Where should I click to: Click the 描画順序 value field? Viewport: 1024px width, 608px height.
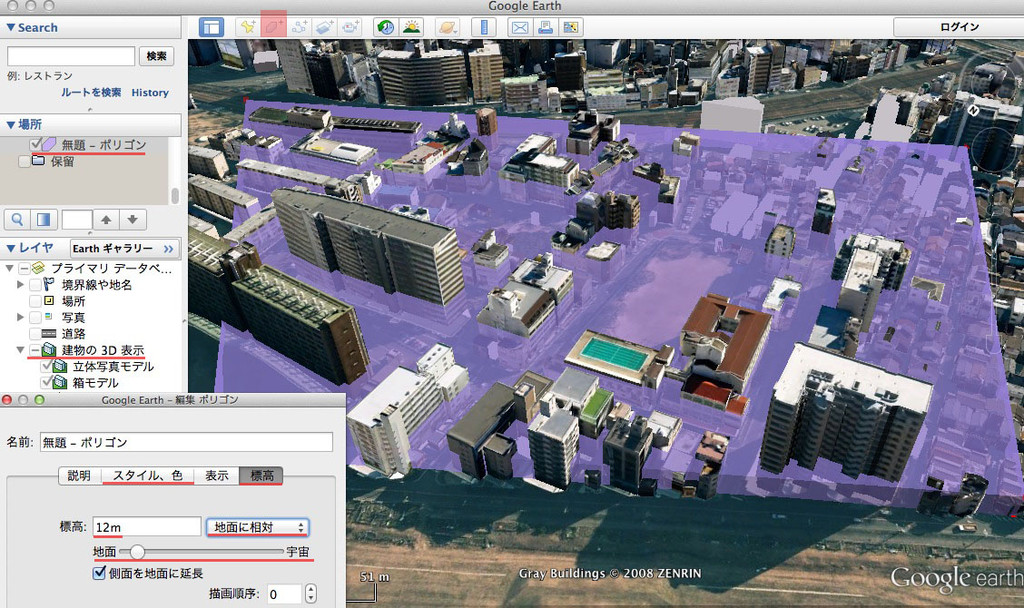coord(285,594)
